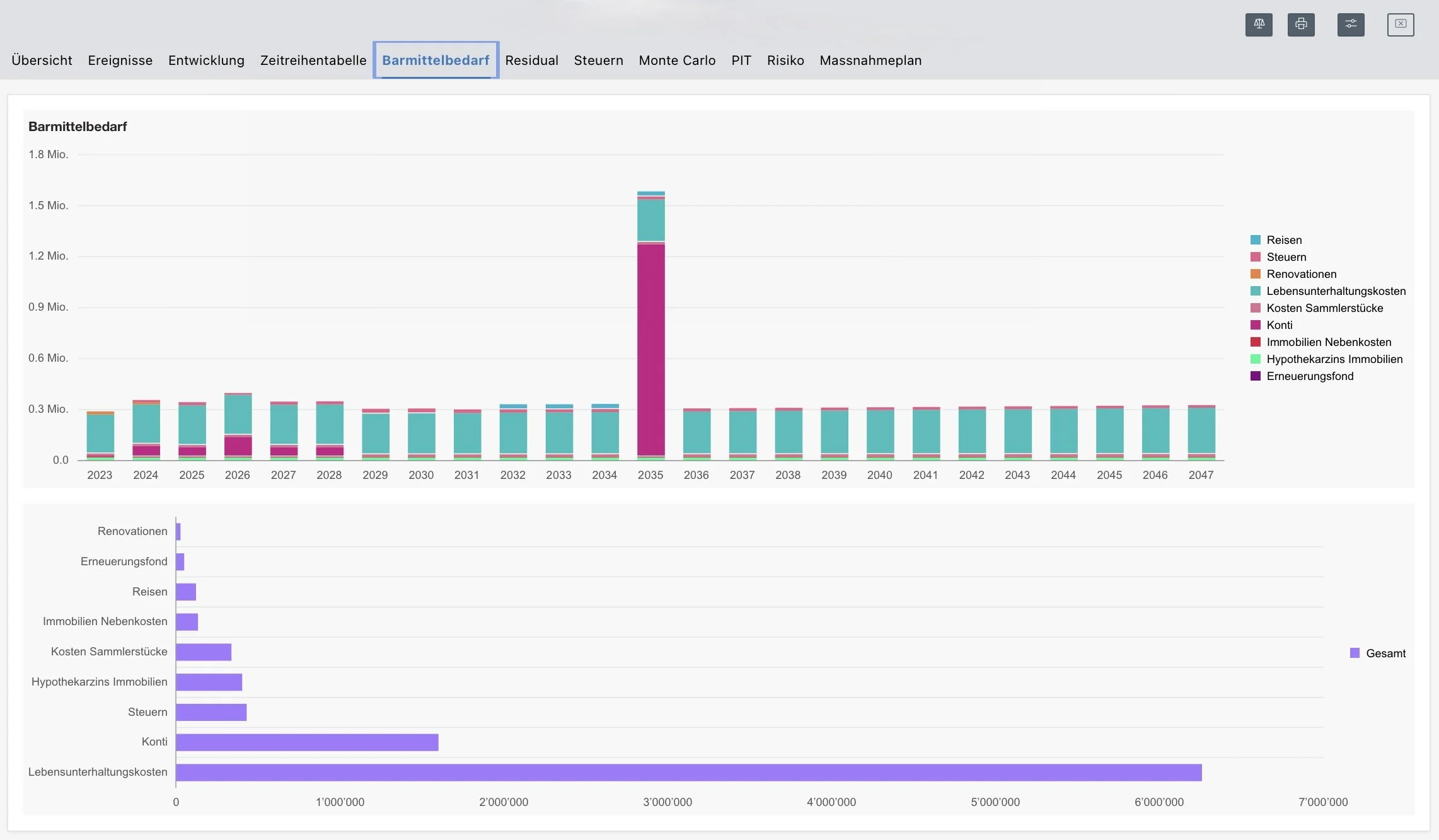Click the printer icon button
Screen dimensions: 1439x840
(1301, 25)
